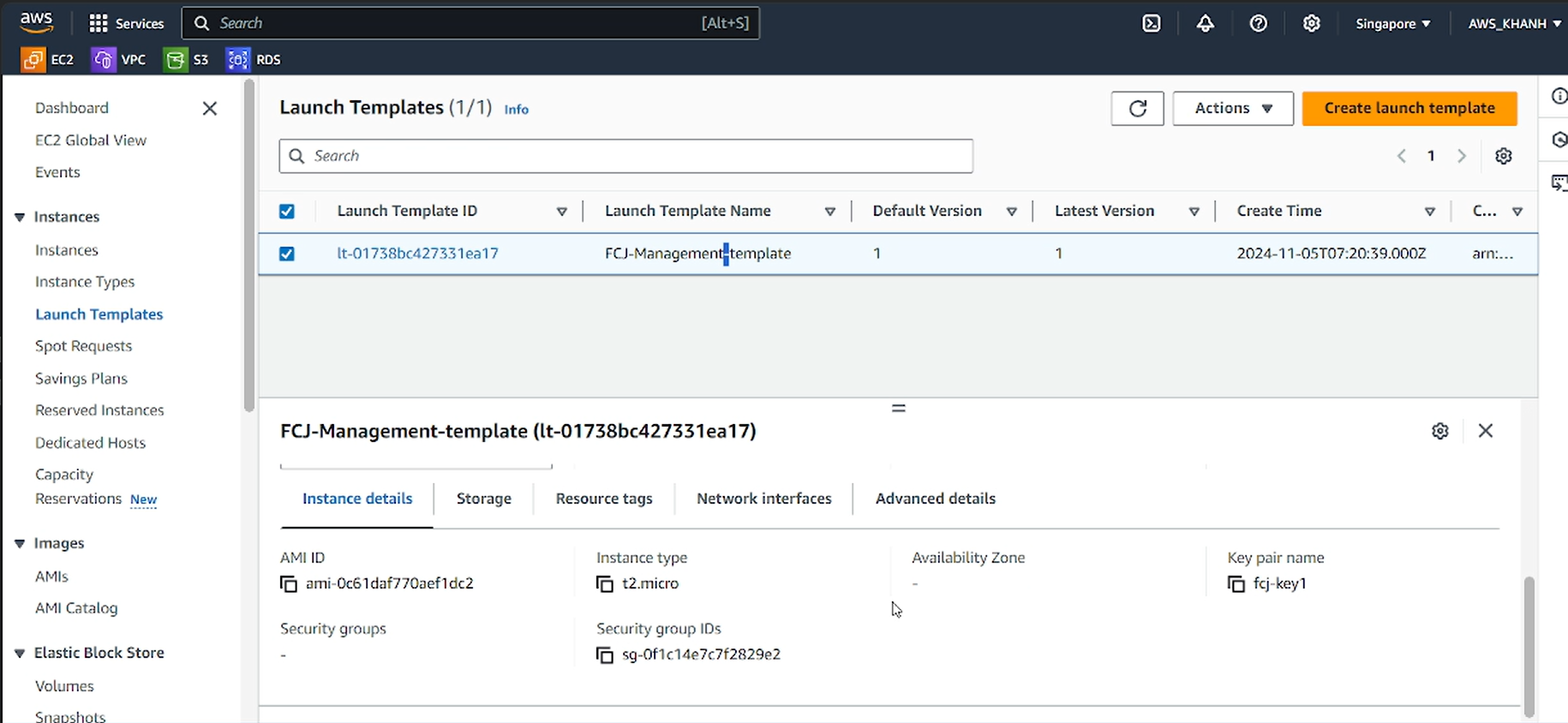This screenshot has height=723, width=1568.
Task: Copy the fcj-key1 key pair name
Action: [1236, 584]
